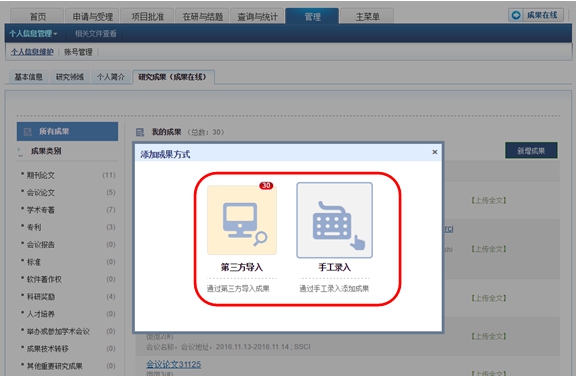Open the 个人信息管理 dropdown menu
Screen dimensions: 576x376
33,34
